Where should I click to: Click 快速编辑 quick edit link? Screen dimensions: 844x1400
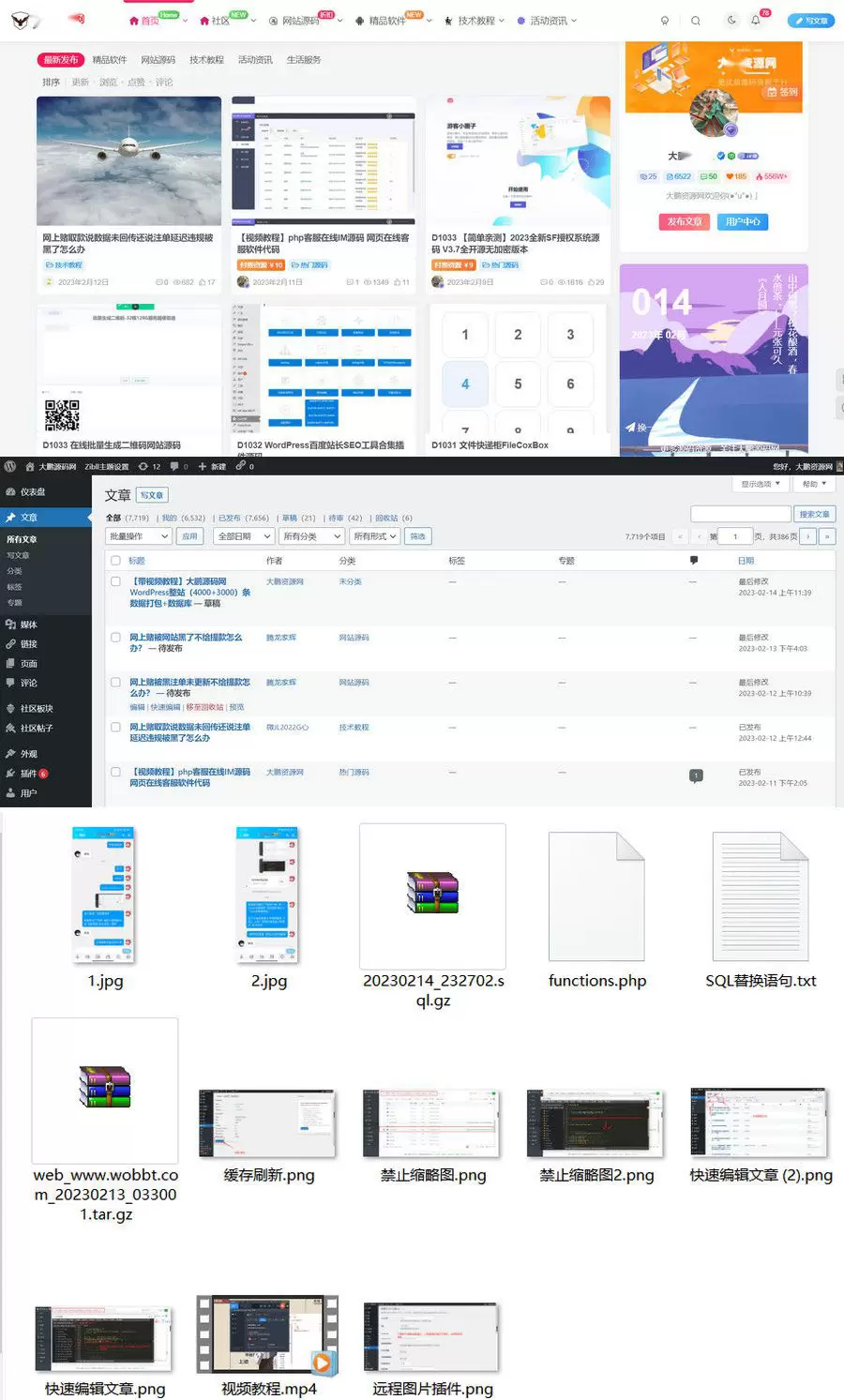click(x=166, y=707)
